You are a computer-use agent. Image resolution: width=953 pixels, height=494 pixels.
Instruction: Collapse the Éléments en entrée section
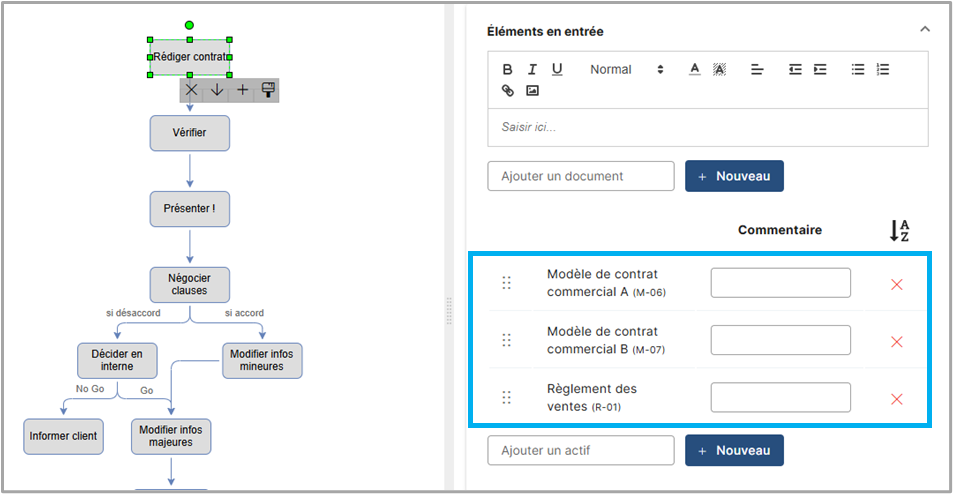925,30
